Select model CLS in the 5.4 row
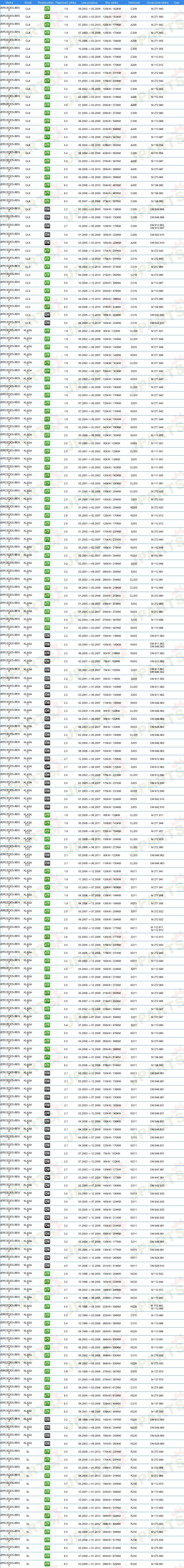 pos(28,290)
